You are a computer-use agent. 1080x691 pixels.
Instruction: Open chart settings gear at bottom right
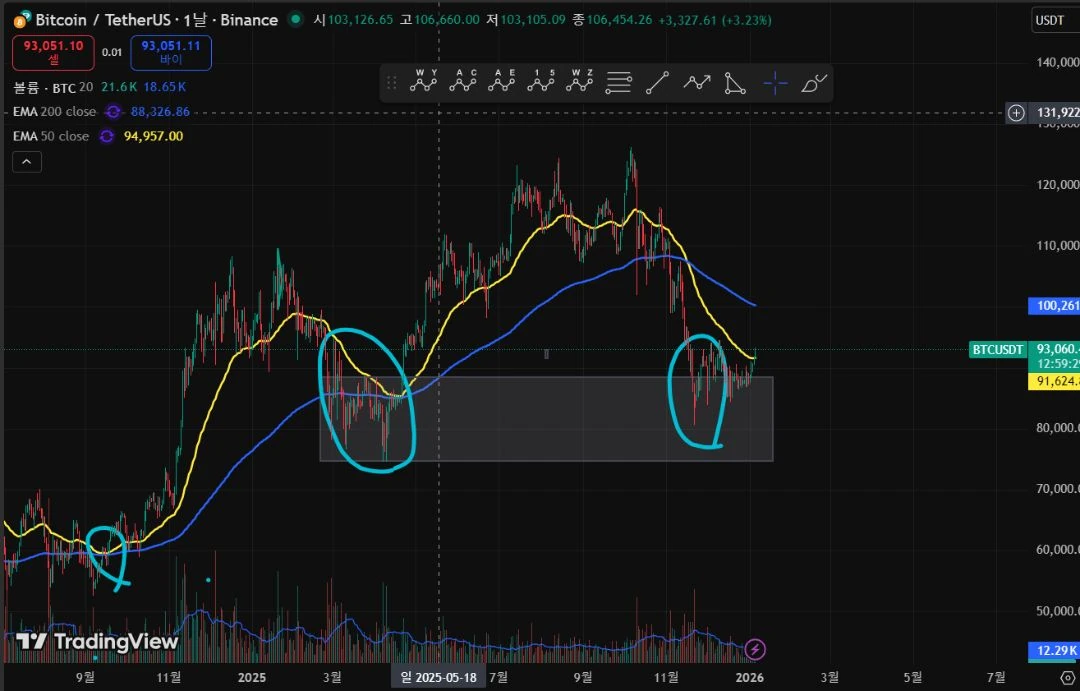point(1067,678)
